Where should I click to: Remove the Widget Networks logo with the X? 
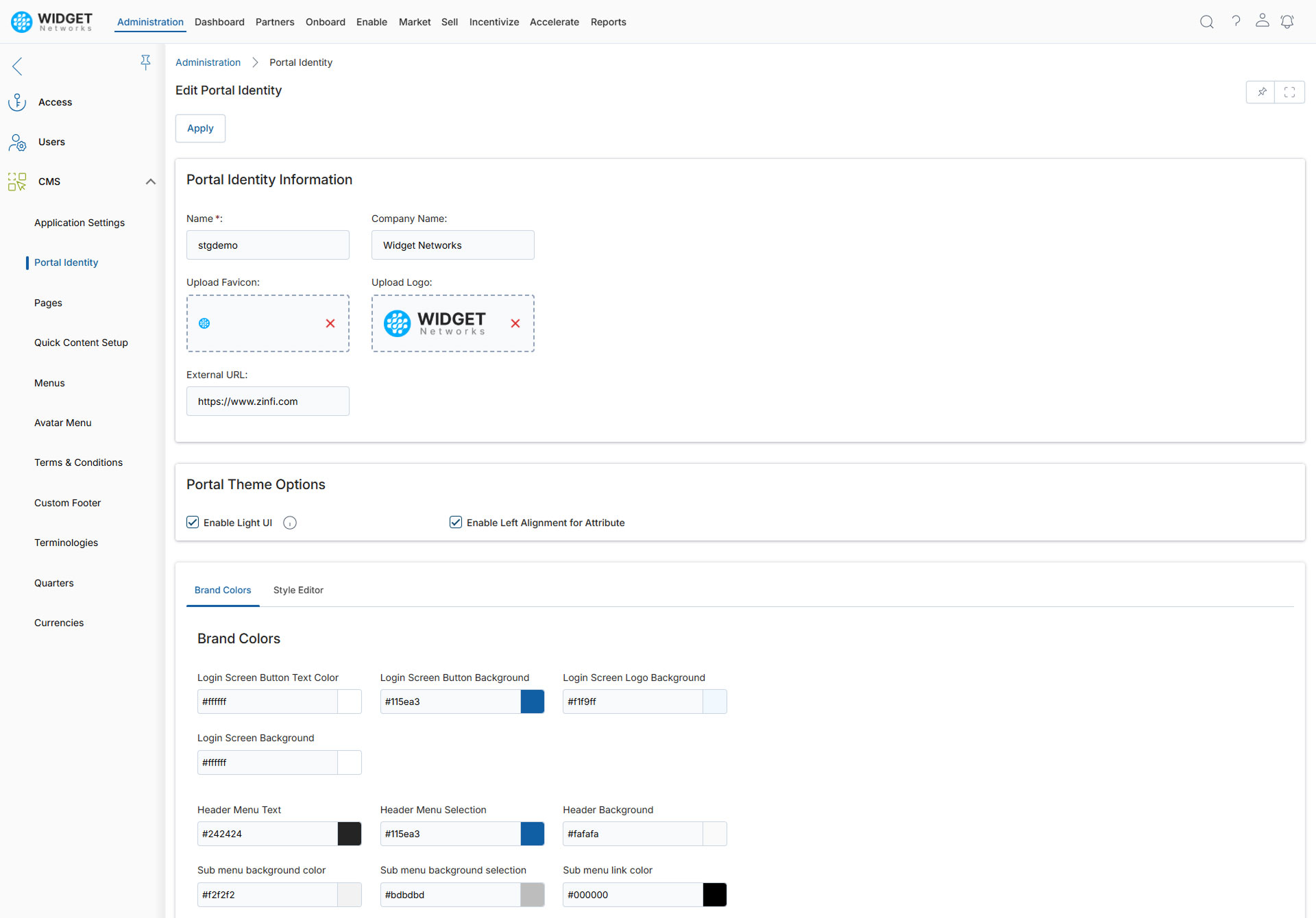point(515,323)
